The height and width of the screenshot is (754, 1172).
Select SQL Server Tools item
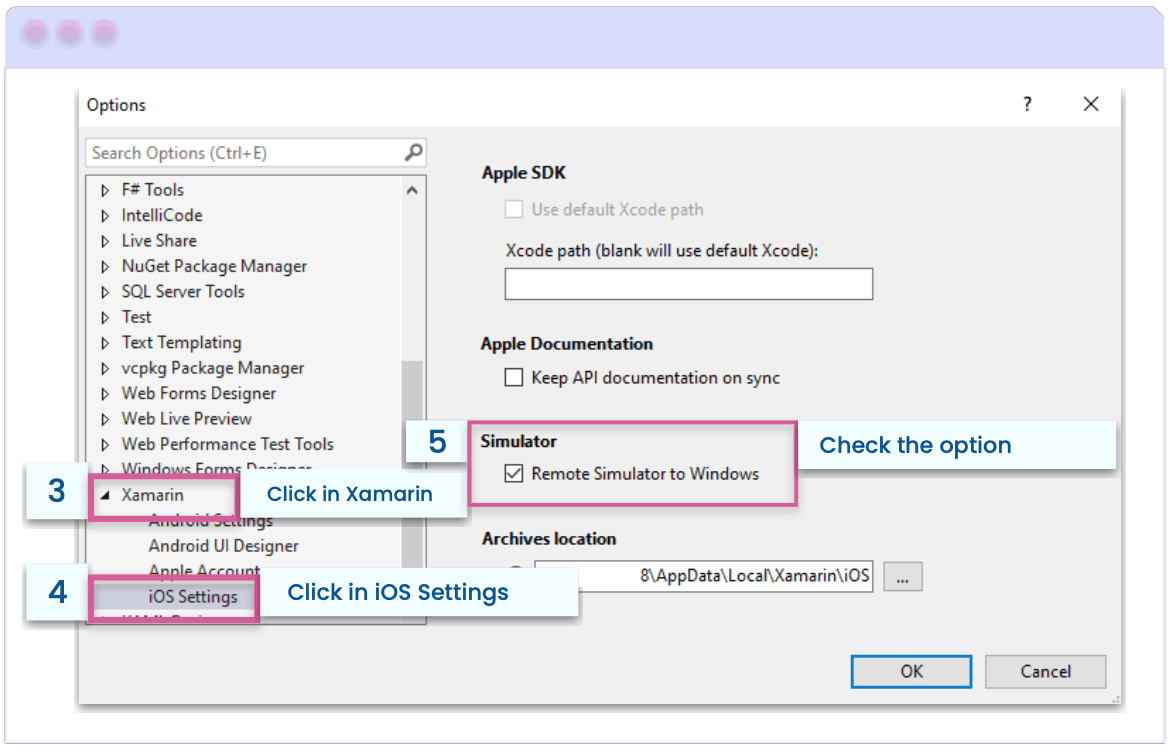(x=183, y=291)
